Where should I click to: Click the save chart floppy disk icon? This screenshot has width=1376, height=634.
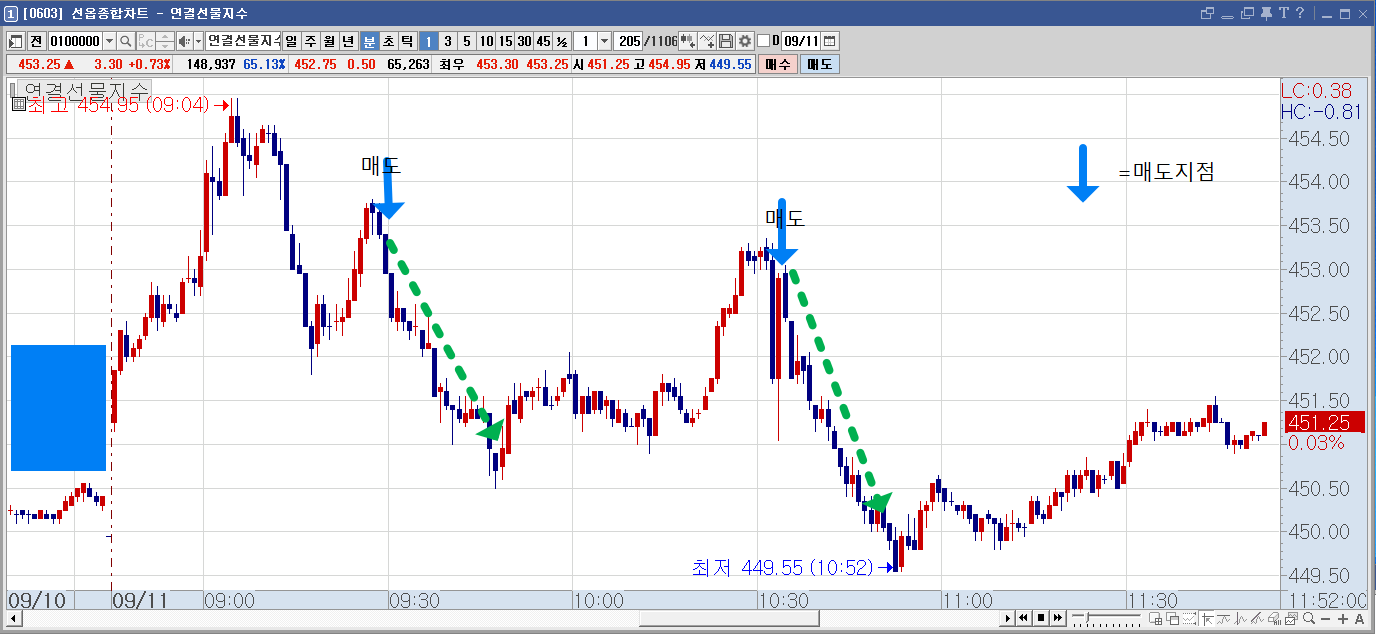pyautogui.click(x=726, y=41)
